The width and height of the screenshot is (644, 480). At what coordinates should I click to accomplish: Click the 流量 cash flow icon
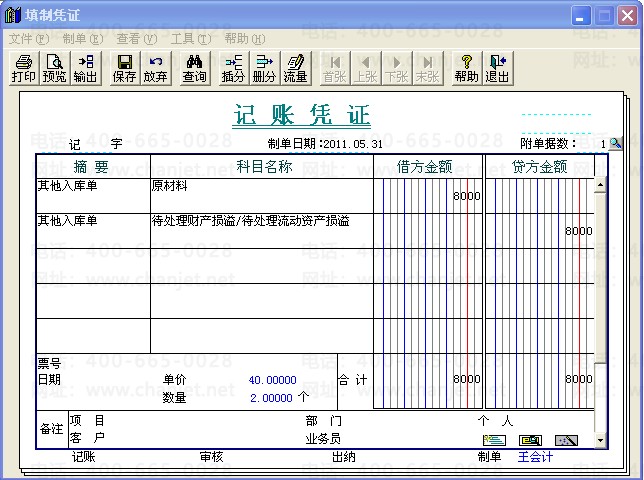point(295,68)
